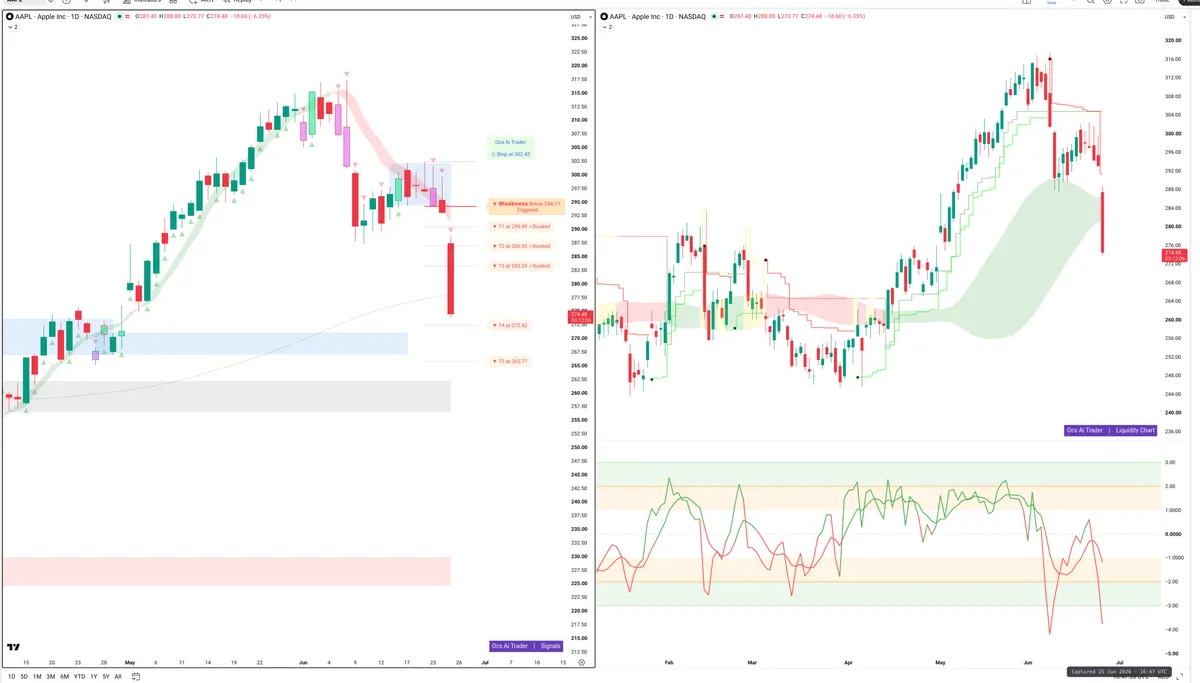This screenshot has width=1200, height=683.
Task: Click the T2 at 286.92 Booked label
Action: pos(521,246)
